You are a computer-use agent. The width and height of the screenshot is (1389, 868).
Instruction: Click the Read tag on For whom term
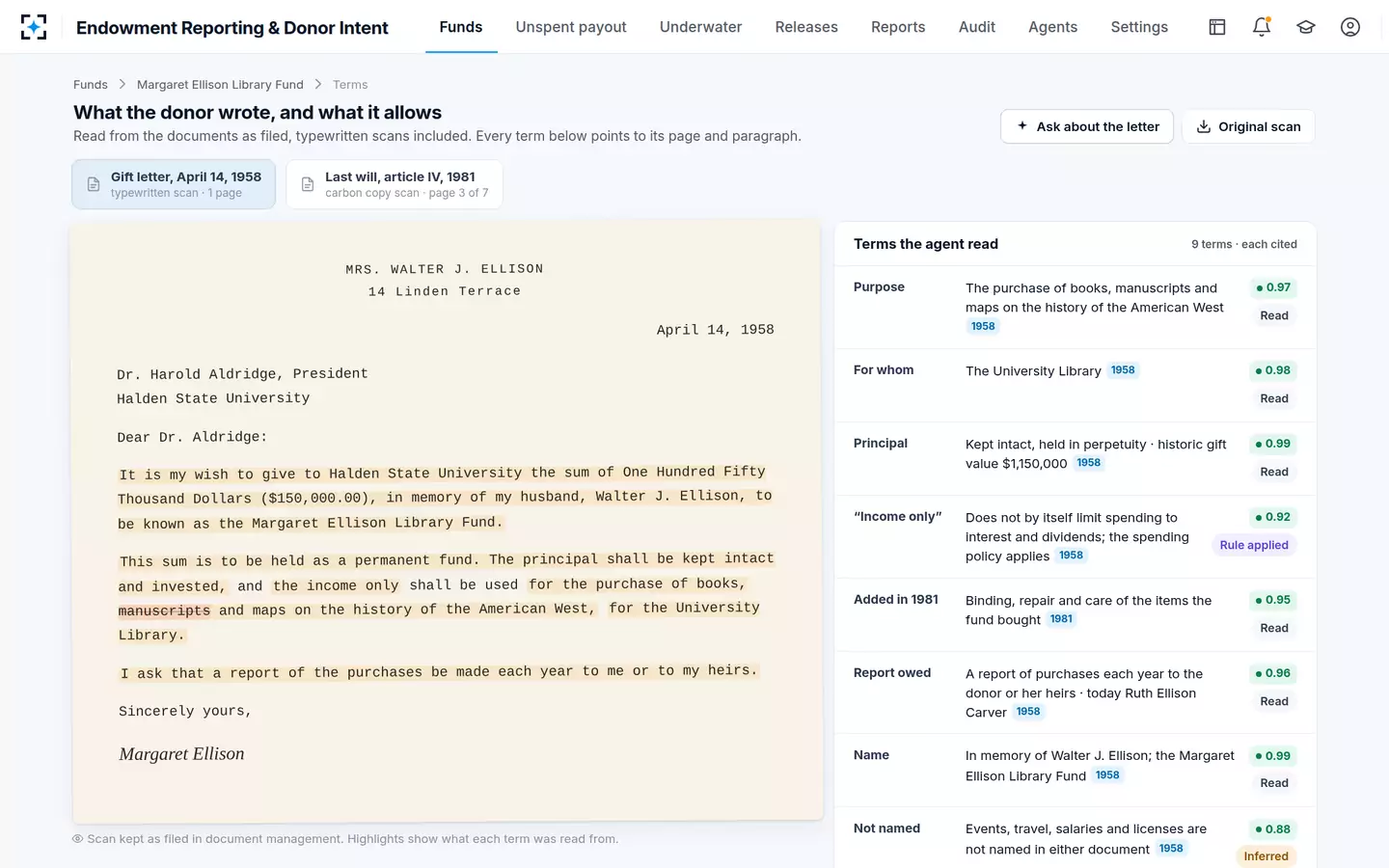click(x=1274, y=398)
